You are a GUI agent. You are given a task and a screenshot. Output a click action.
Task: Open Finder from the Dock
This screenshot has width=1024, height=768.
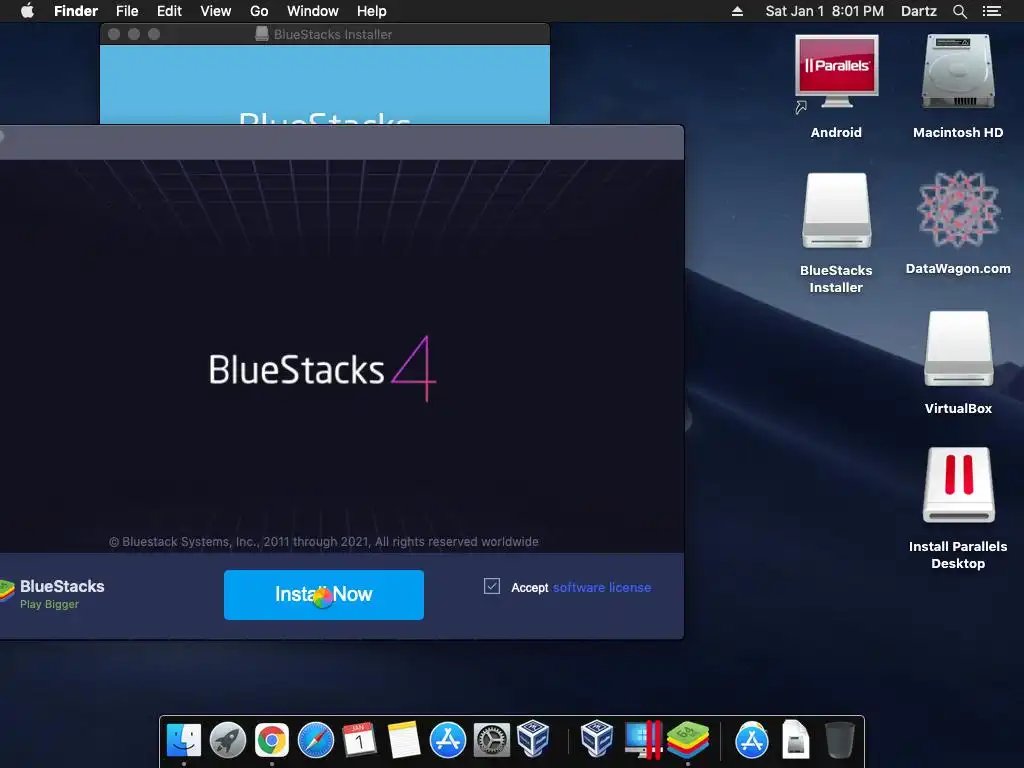tap(184, 740)
